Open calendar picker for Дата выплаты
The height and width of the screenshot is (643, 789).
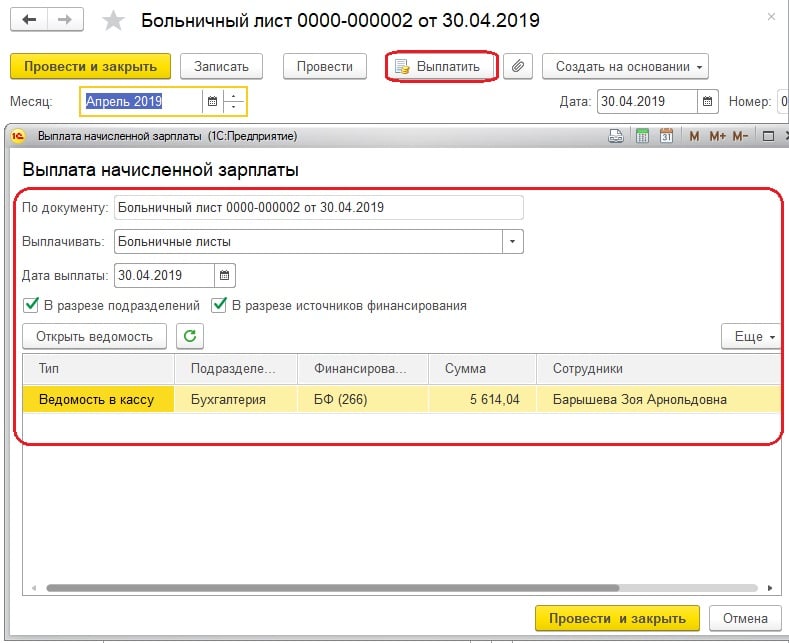[x=224, y=275]
